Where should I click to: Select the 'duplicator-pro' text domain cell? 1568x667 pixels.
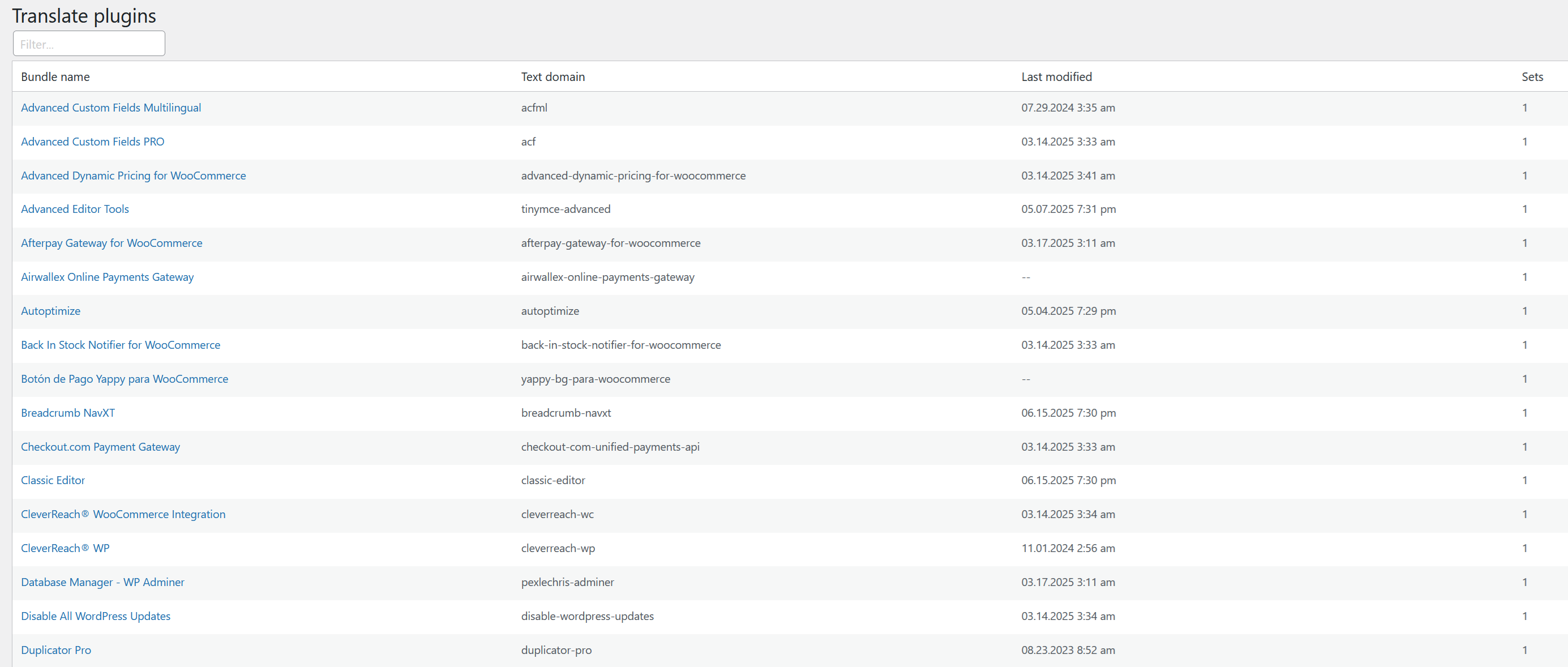point(556,651)
